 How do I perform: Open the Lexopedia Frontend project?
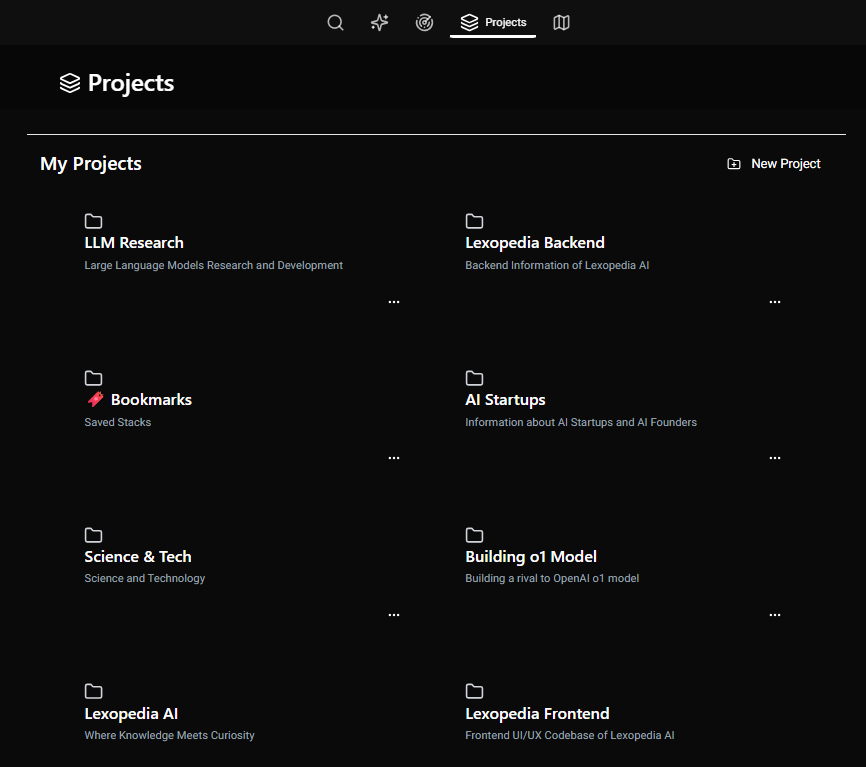537,713
